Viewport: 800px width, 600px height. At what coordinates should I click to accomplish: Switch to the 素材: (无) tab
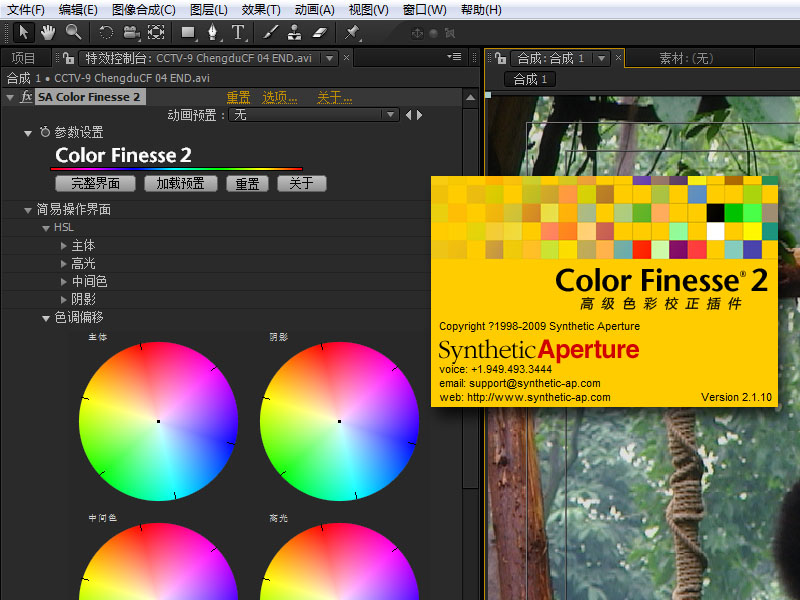686,58
